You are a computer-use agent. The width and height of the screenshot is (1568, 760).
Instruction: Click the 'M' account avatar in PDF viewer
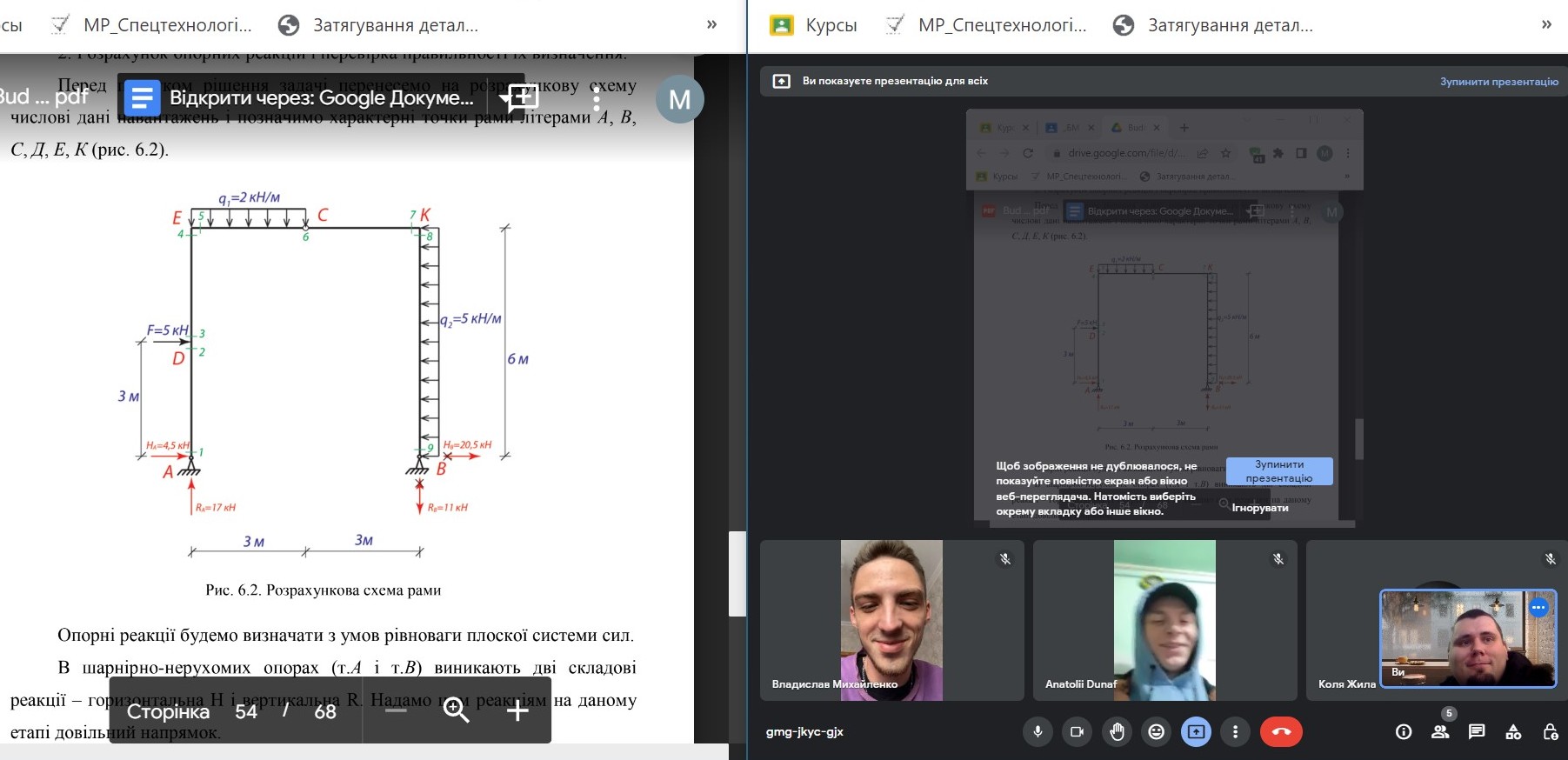pyautogui.click(x=679, y=99)
